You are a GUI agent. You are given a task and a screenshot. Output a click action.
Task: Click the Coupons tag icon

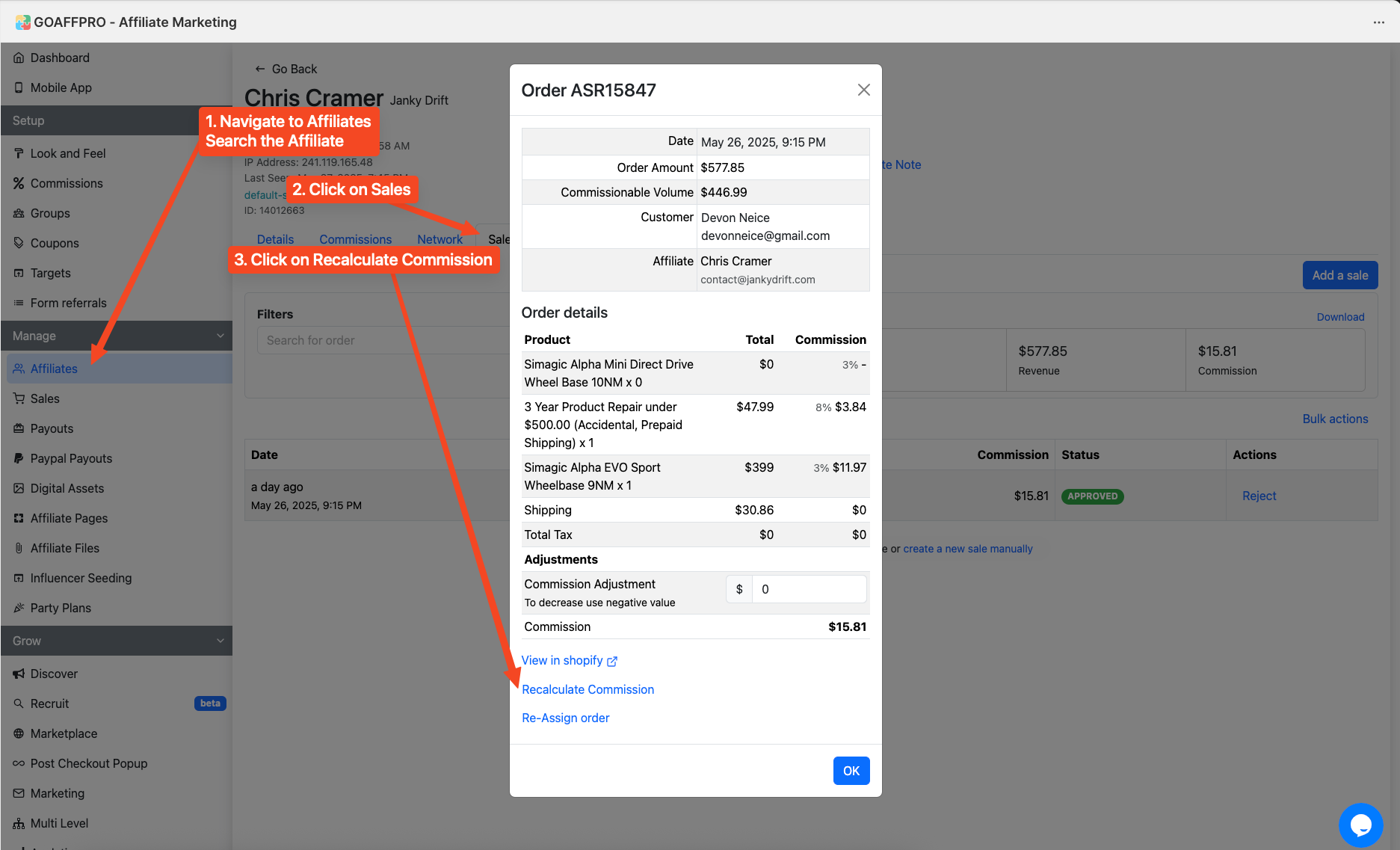19,243
